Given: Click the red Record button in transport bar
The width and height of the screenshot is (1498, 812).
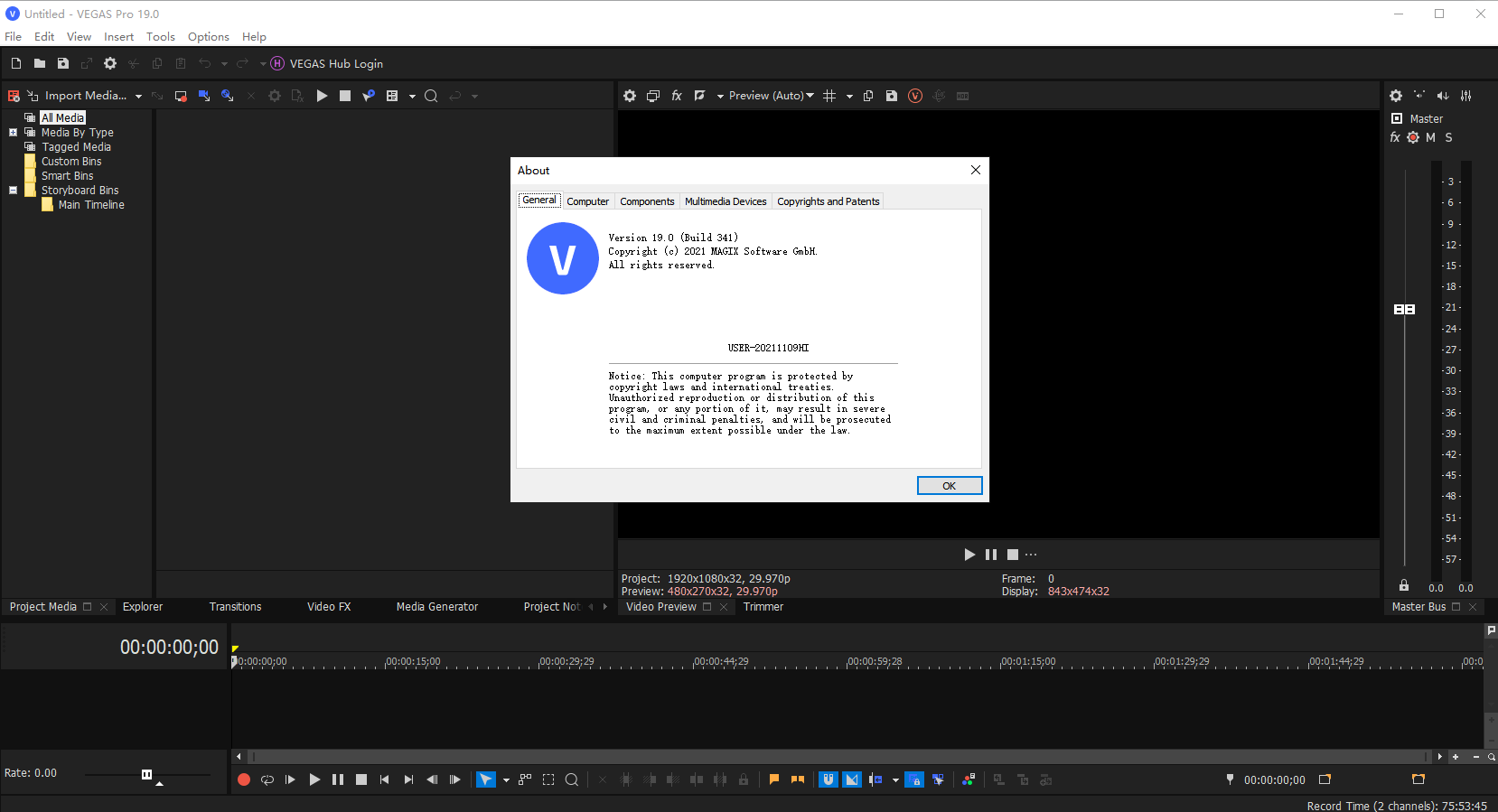Looking at the screenshot, I should click(243, 779).
